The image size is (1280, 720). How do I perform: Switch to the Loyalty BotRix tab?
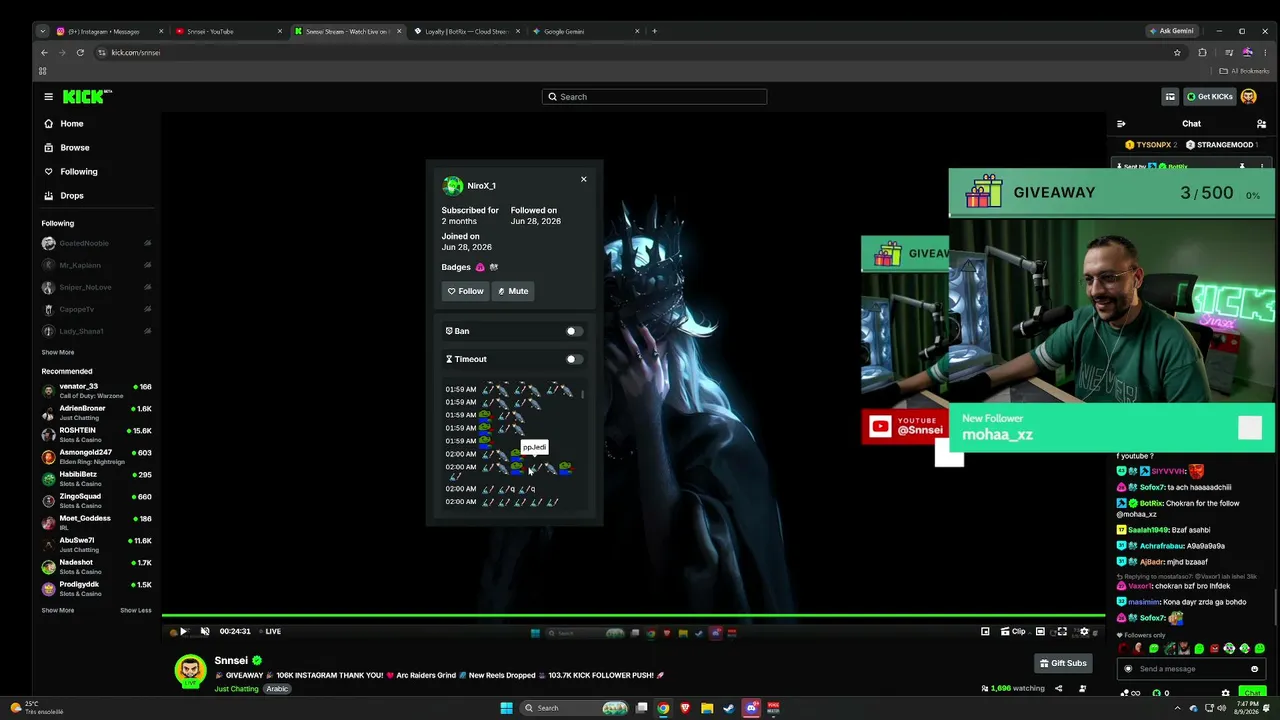coord(465,31)
